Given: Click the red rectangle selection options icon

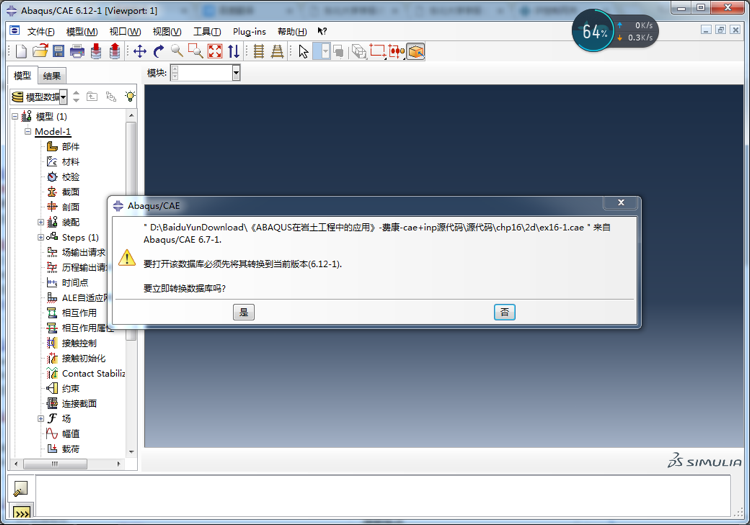Looking at the screenshot, I should 377,51.
